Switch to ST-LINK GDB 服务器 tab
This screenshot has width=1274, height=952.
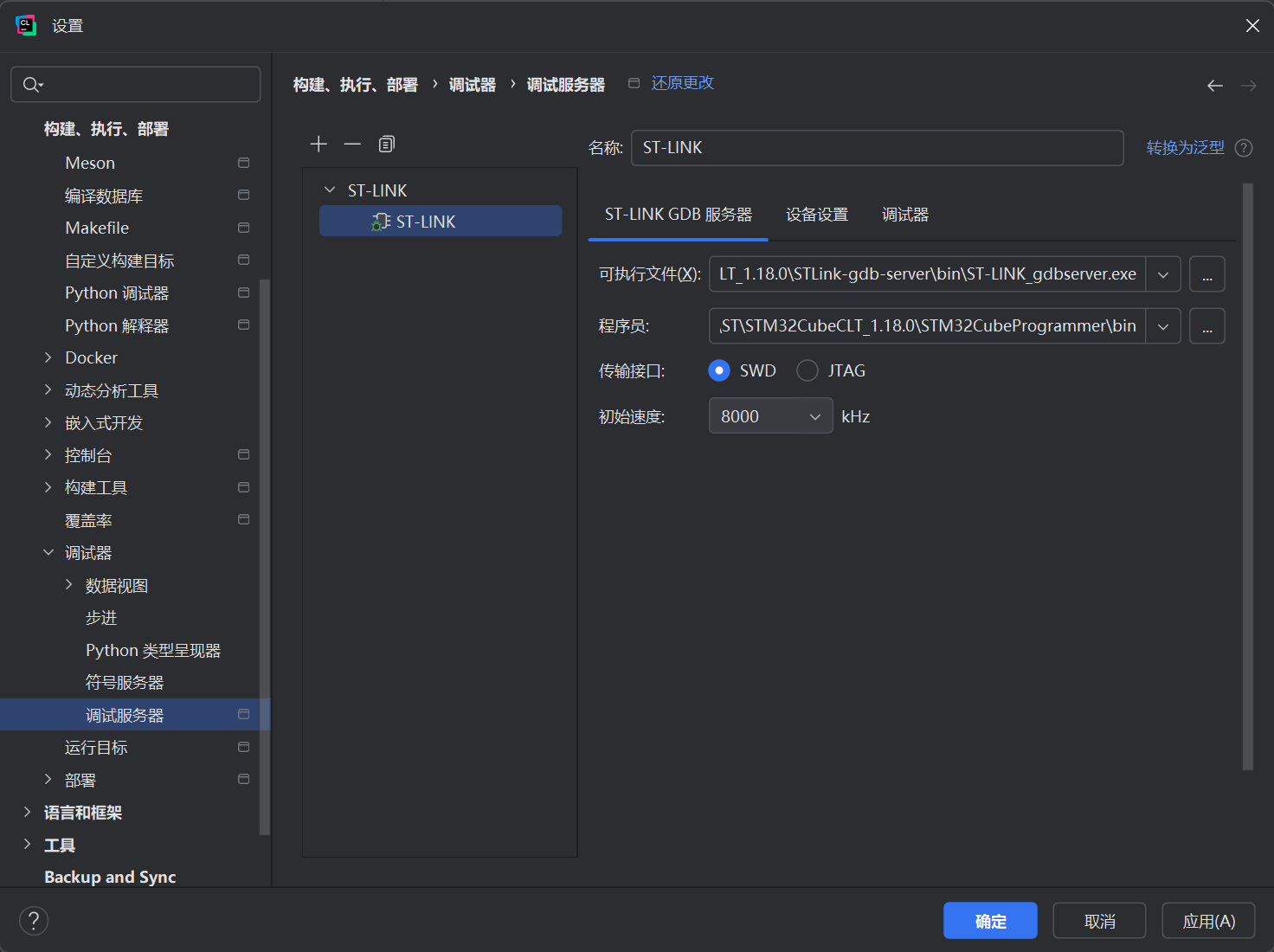click(x=679, y=215)
